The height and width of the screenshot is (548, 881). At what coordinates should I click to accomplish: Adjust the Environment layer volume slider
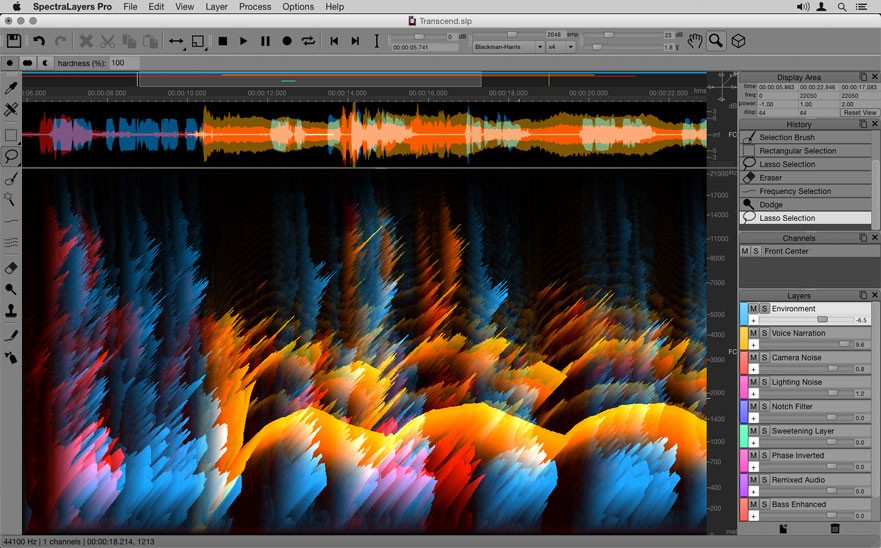[823, 319]
